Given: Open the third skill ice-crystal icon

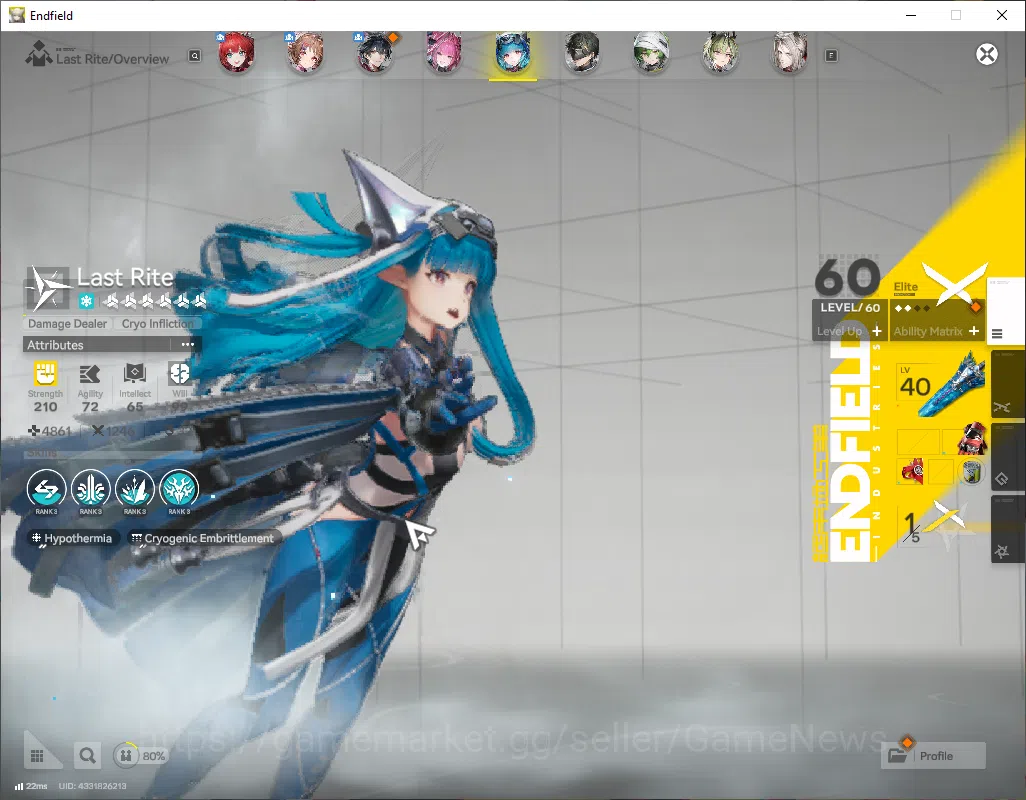Looking at the screenshot, I should point(135,489).
